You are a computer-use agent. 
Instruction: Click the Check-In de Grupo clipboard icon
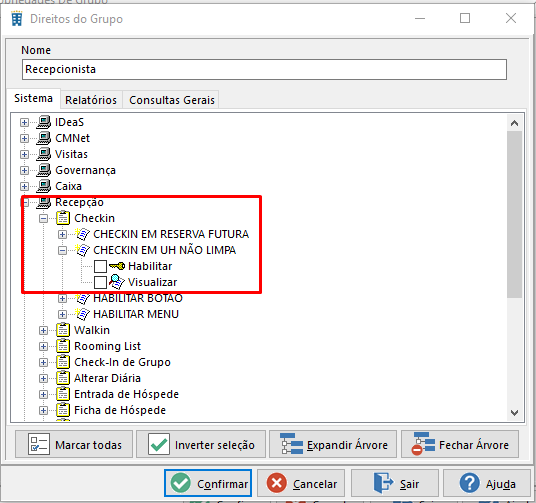pyautogui.click(x=63, y=362)
